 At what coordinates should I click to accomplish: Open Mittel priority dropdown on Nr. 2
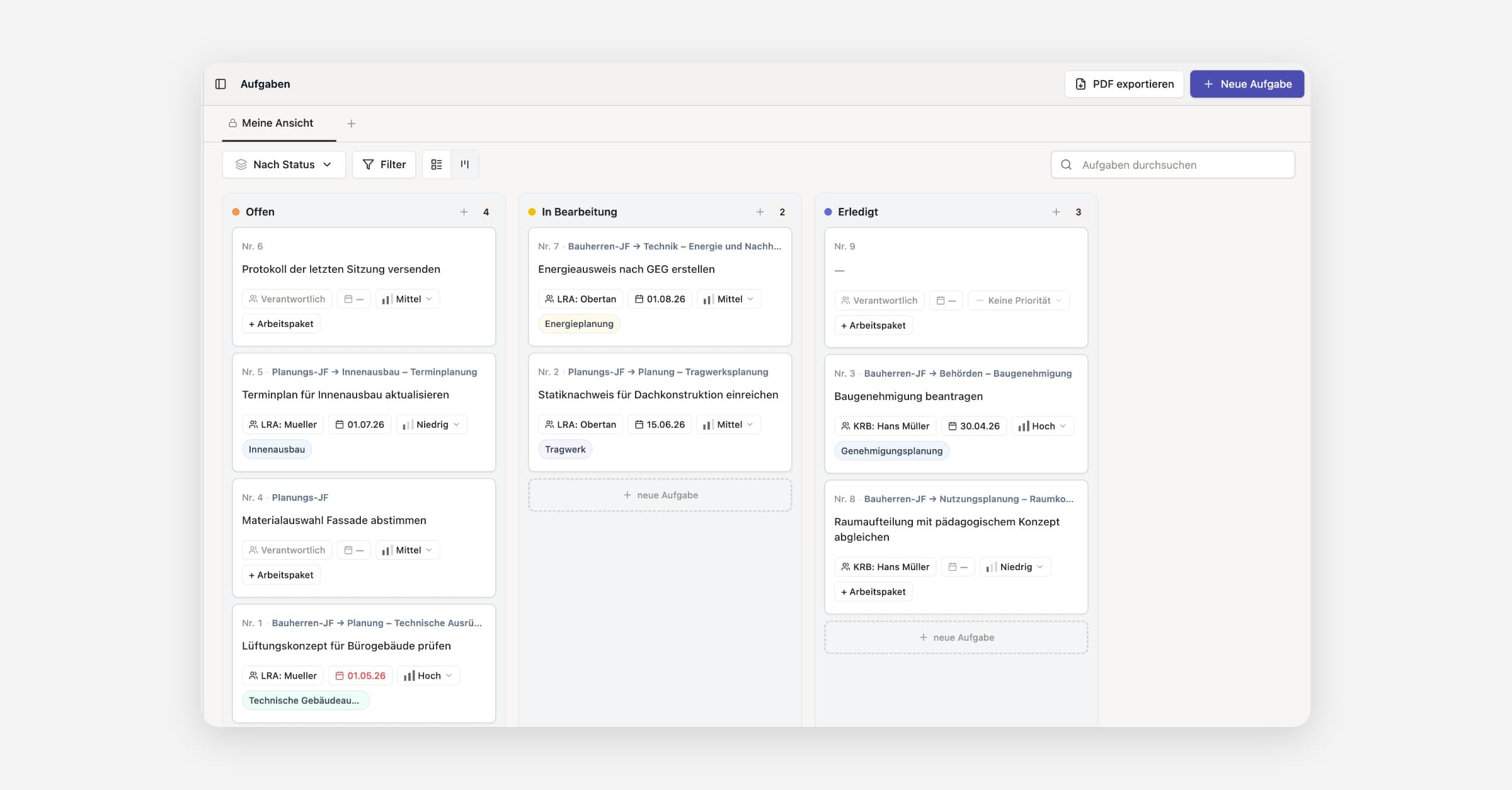(x=729, y=424)
